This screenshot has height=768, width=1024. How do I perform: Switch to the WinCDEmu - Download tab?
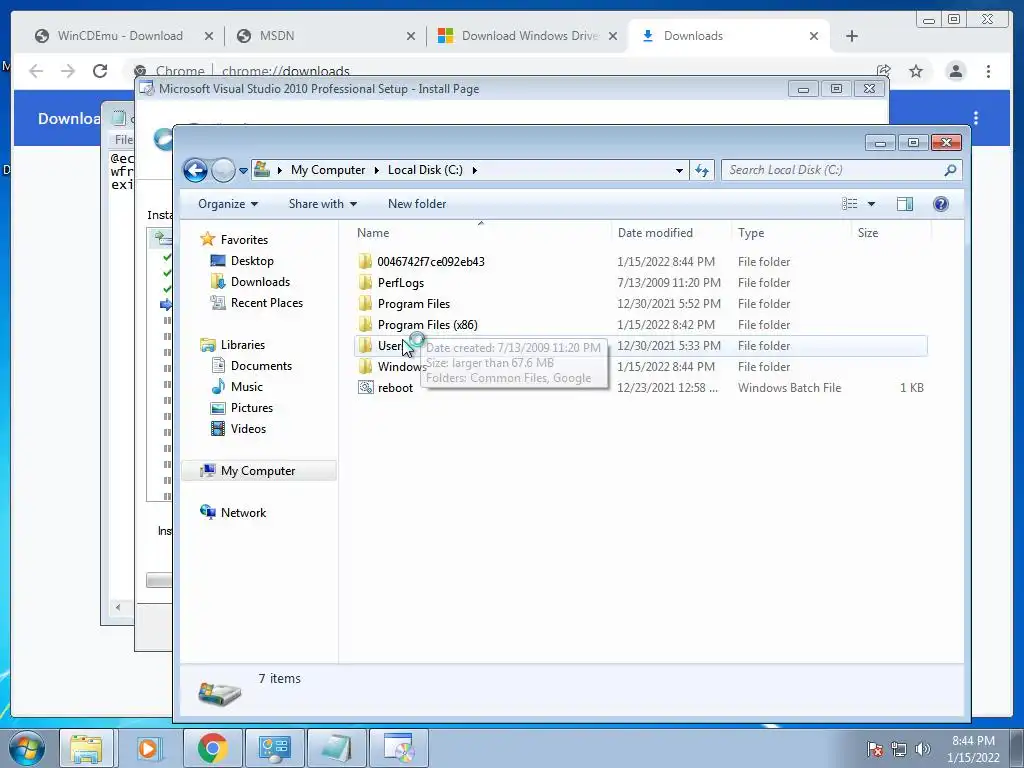(x=120, y=36)
